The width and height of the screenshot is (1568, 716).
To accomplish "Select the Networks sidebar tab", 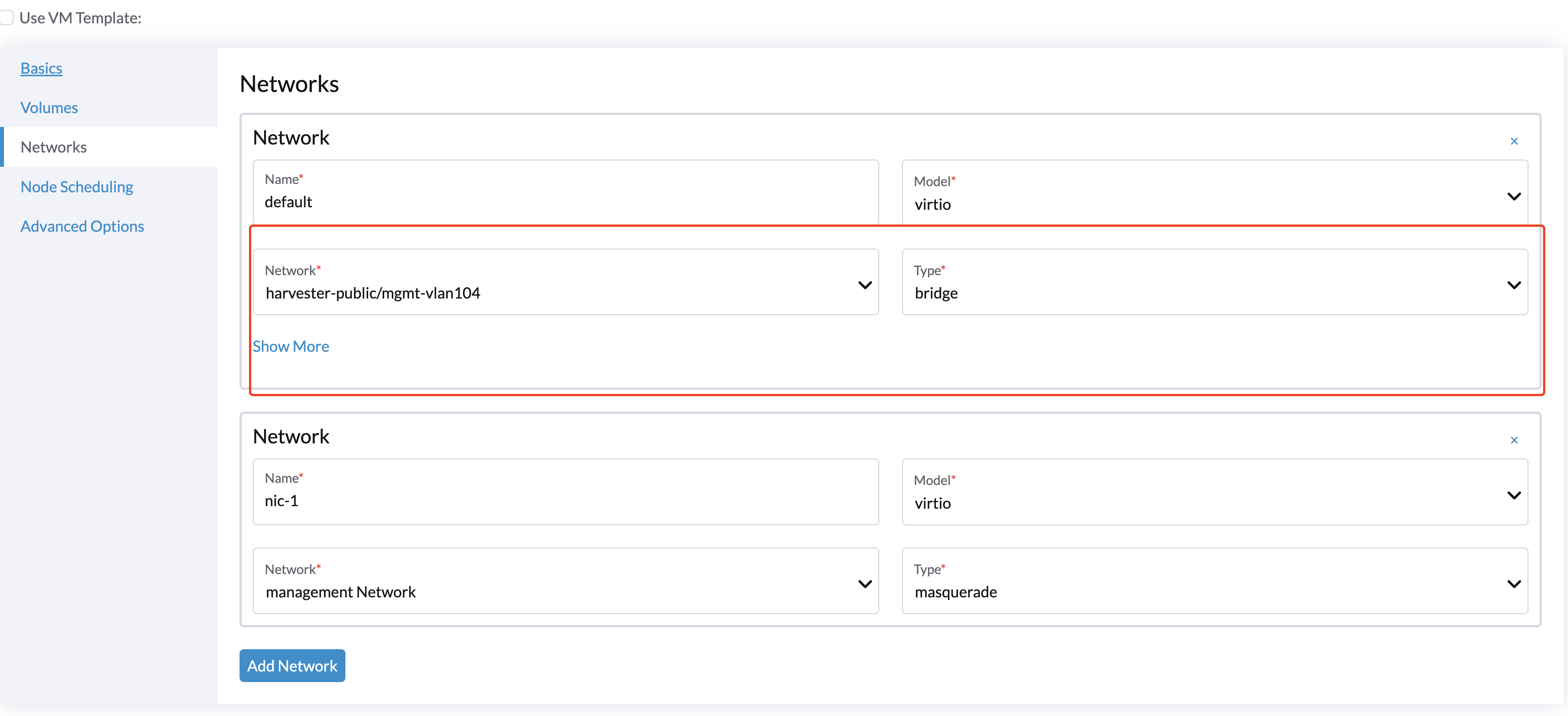I will 54,147.
